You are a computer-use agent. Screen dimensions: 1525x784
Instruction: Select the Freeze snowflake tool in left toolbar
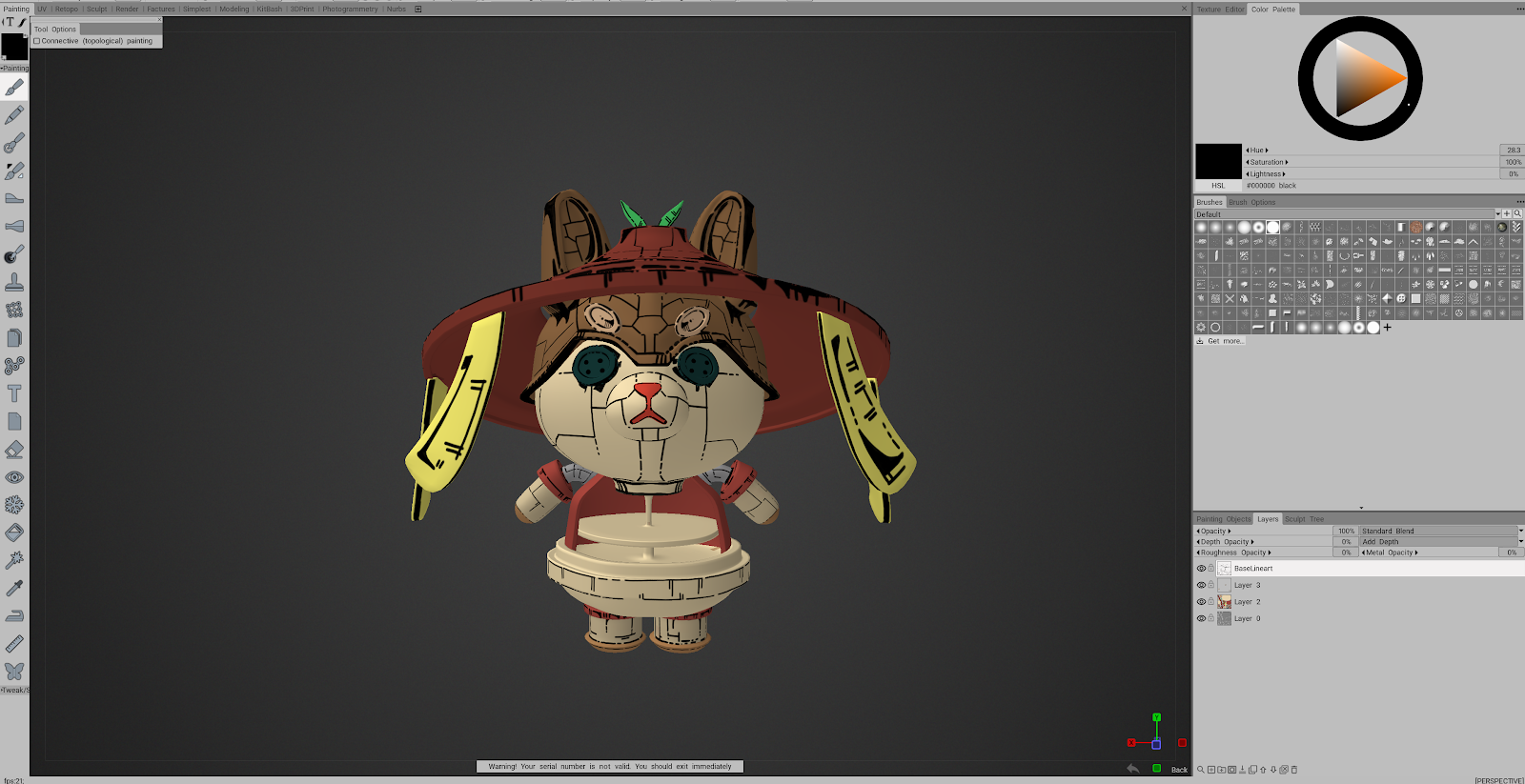pyautogui.click(x=14, y=505)
